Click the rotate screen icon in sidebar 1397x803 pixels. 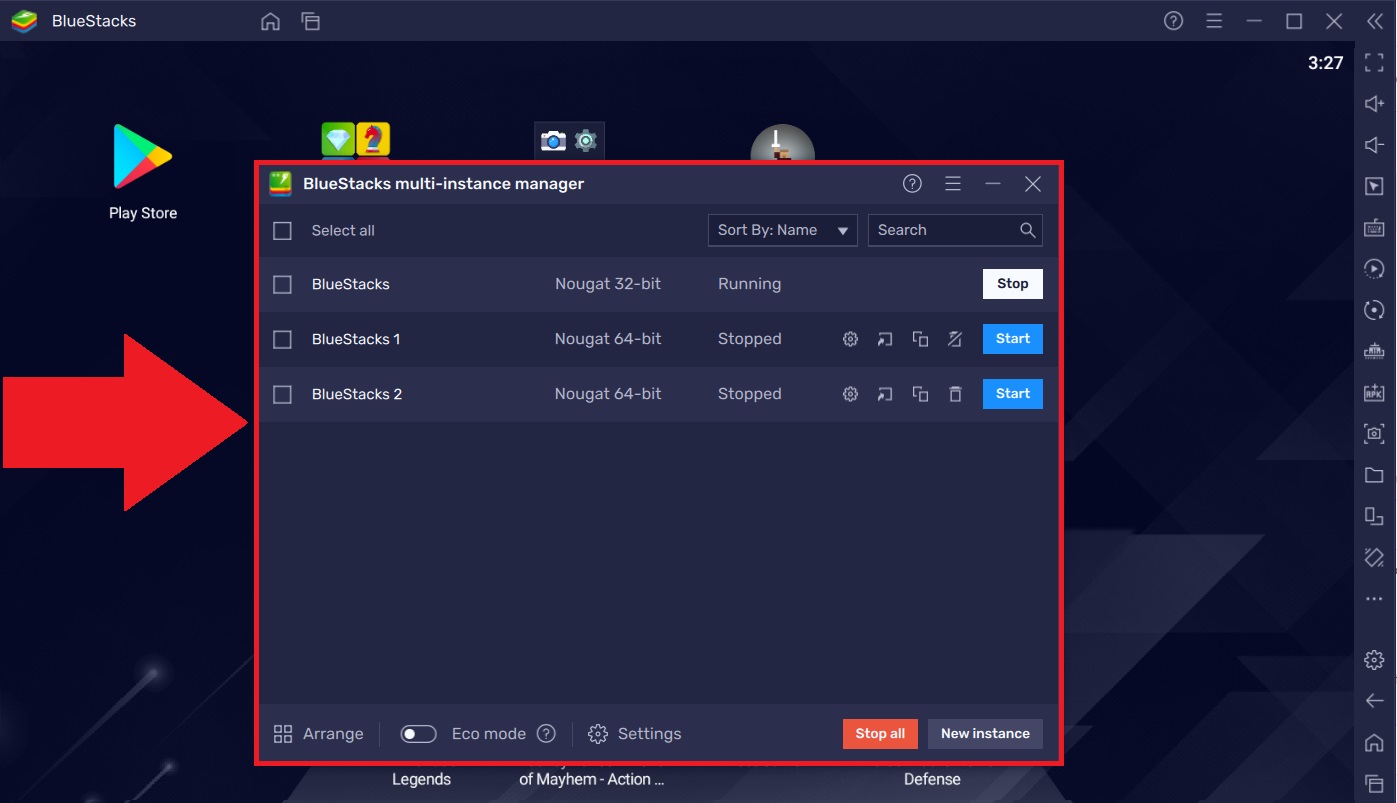[1374, 557]
